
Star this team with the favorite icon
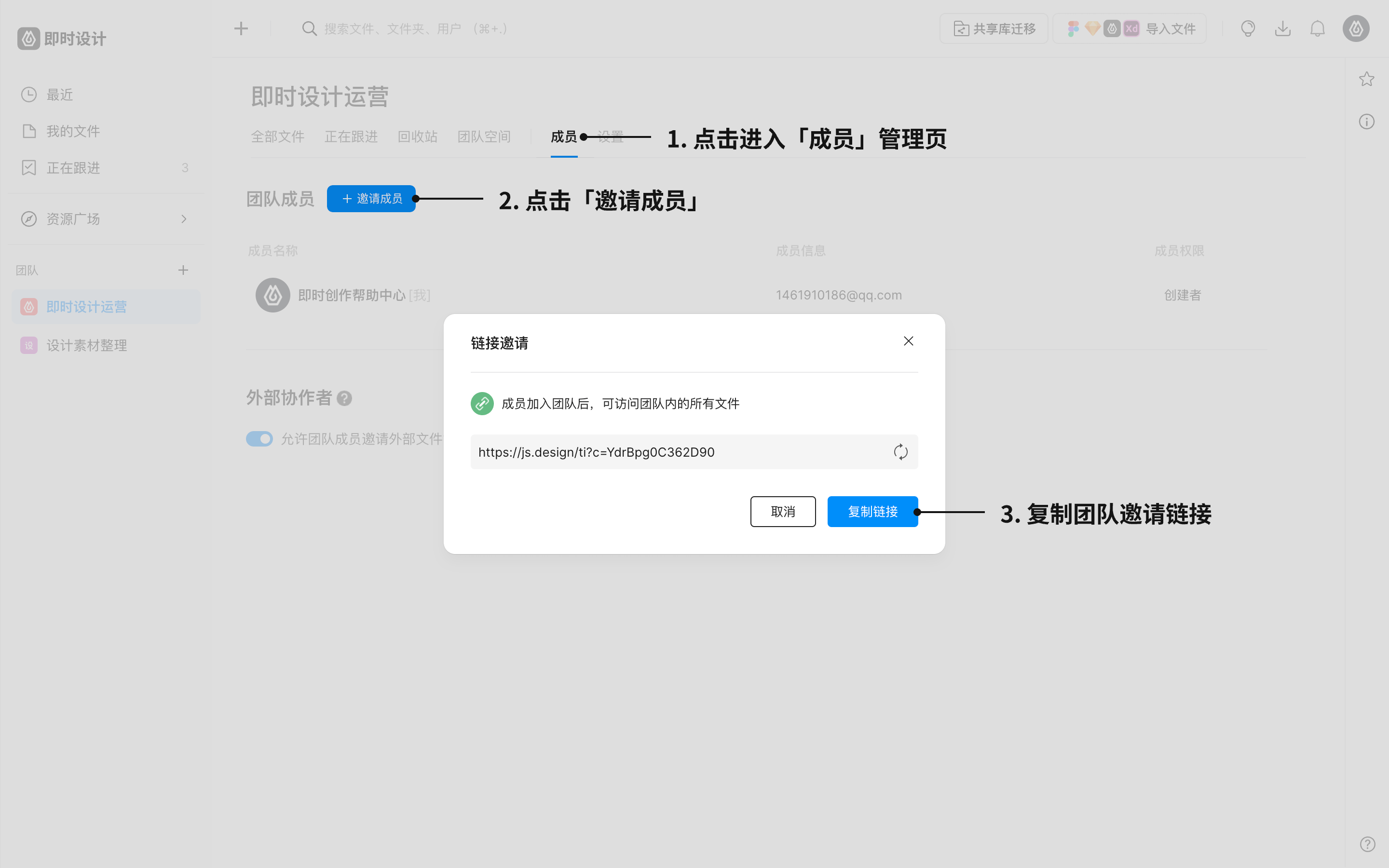1366,79
